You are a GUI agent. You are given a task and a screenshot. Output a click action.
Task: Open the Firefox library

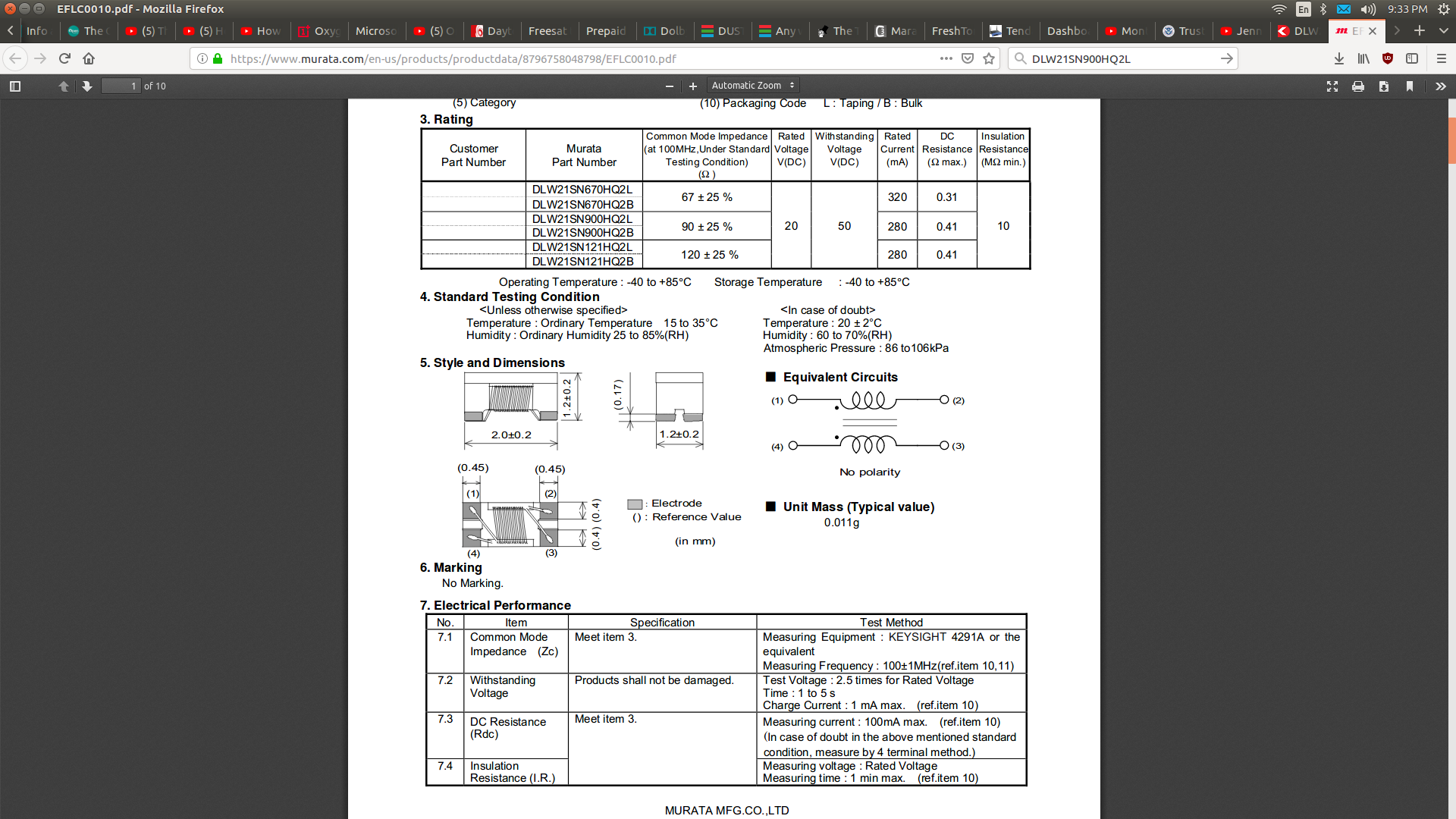coord(1363,58)
